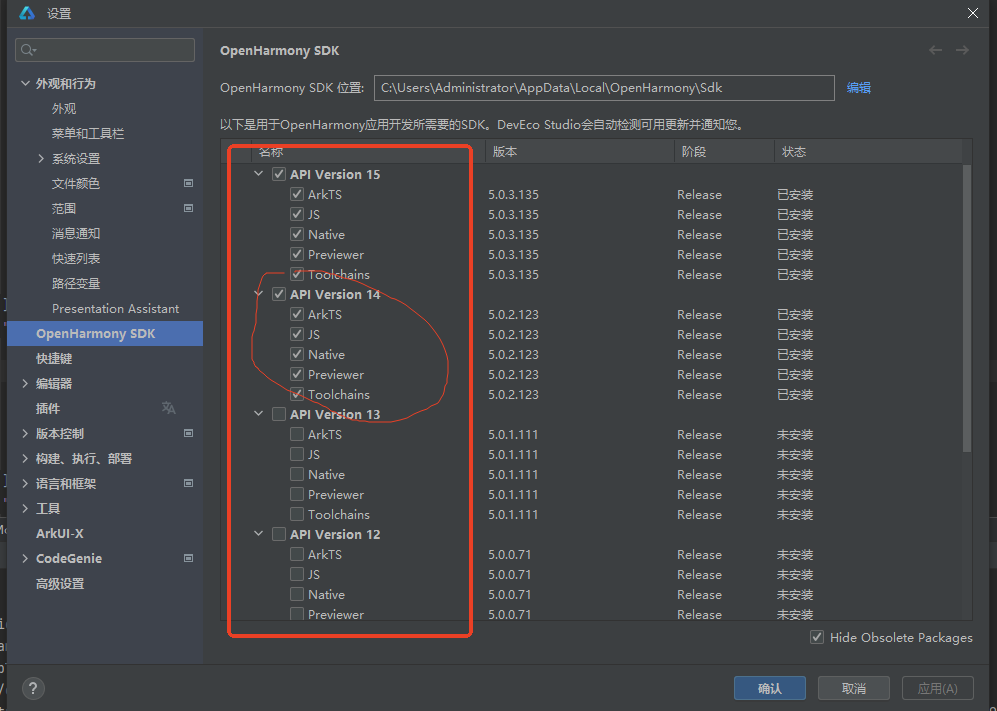This screenshot has height=711, width=997.
Task: Click the project-level icon beside CodeGenie
Action: click(x=188, y=558)
